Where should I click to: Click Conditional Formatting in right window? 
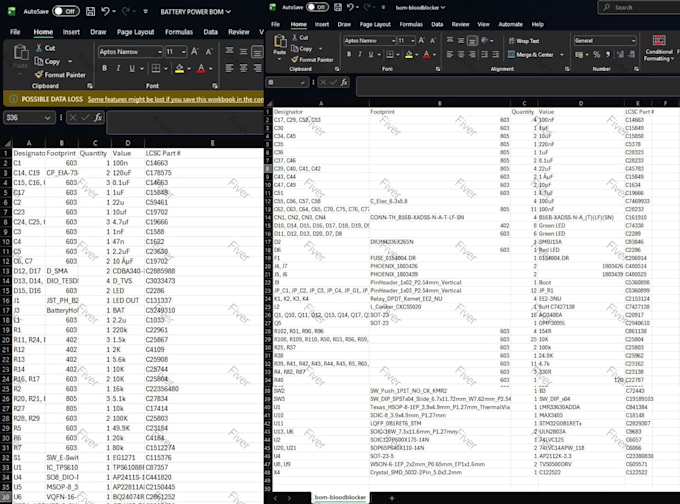[659, 49]
